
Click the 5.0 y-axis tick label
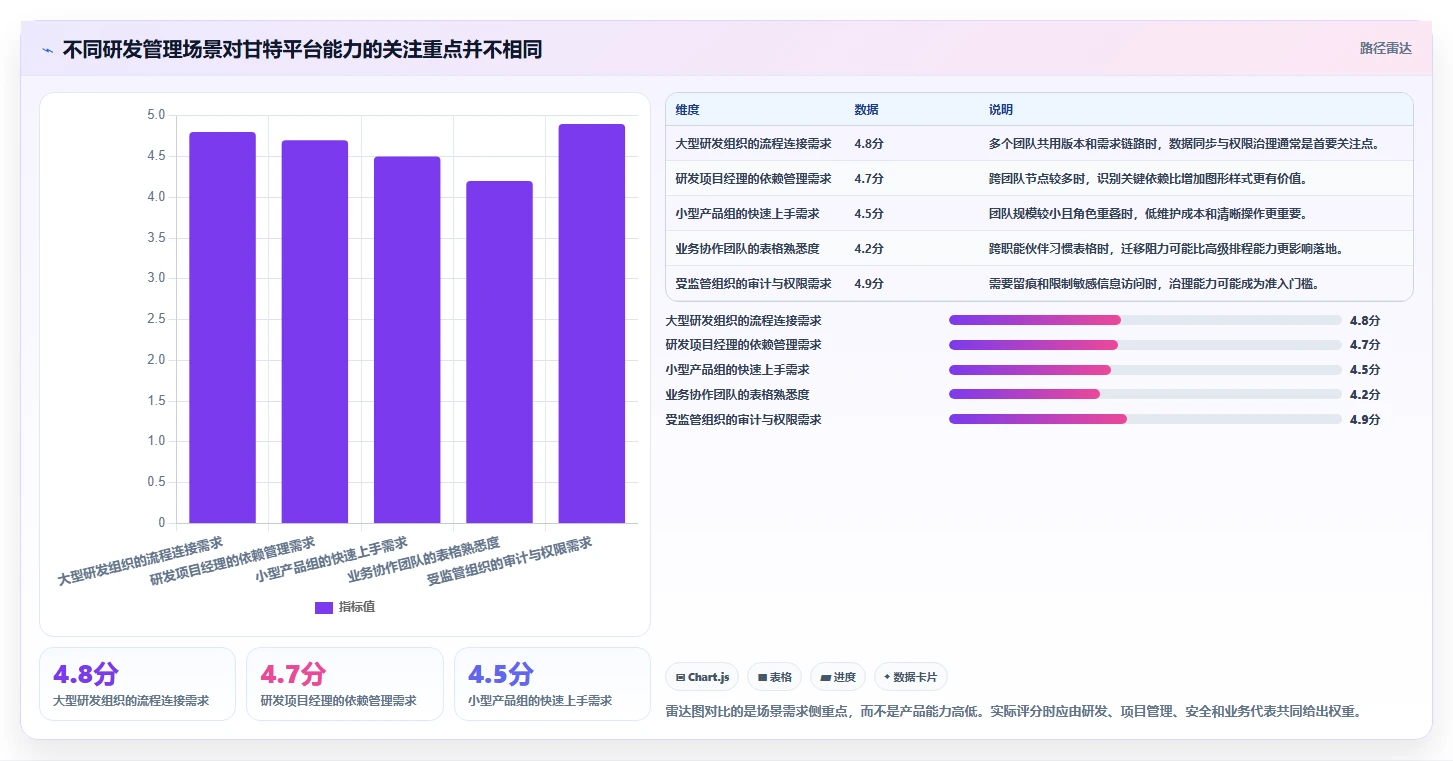[156, 115]
